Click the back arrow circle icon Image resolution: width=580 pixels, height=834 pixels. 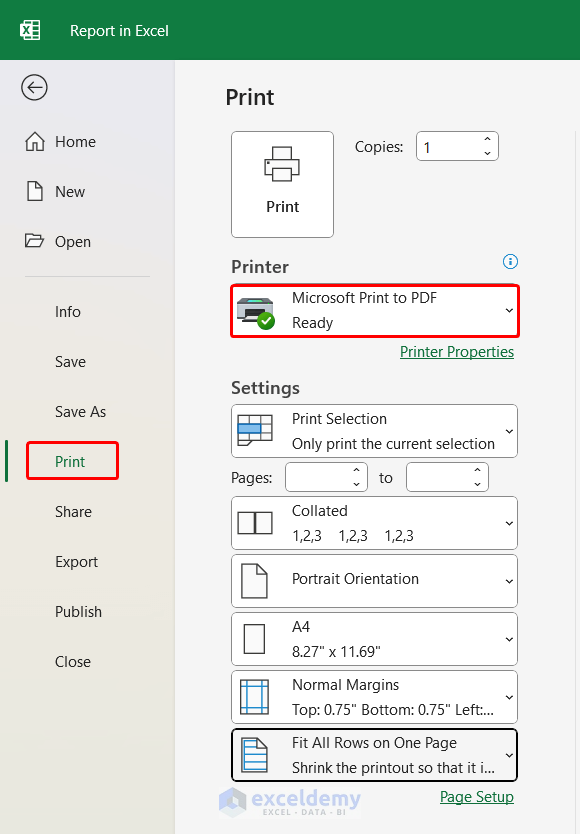(x=35, y=88)
